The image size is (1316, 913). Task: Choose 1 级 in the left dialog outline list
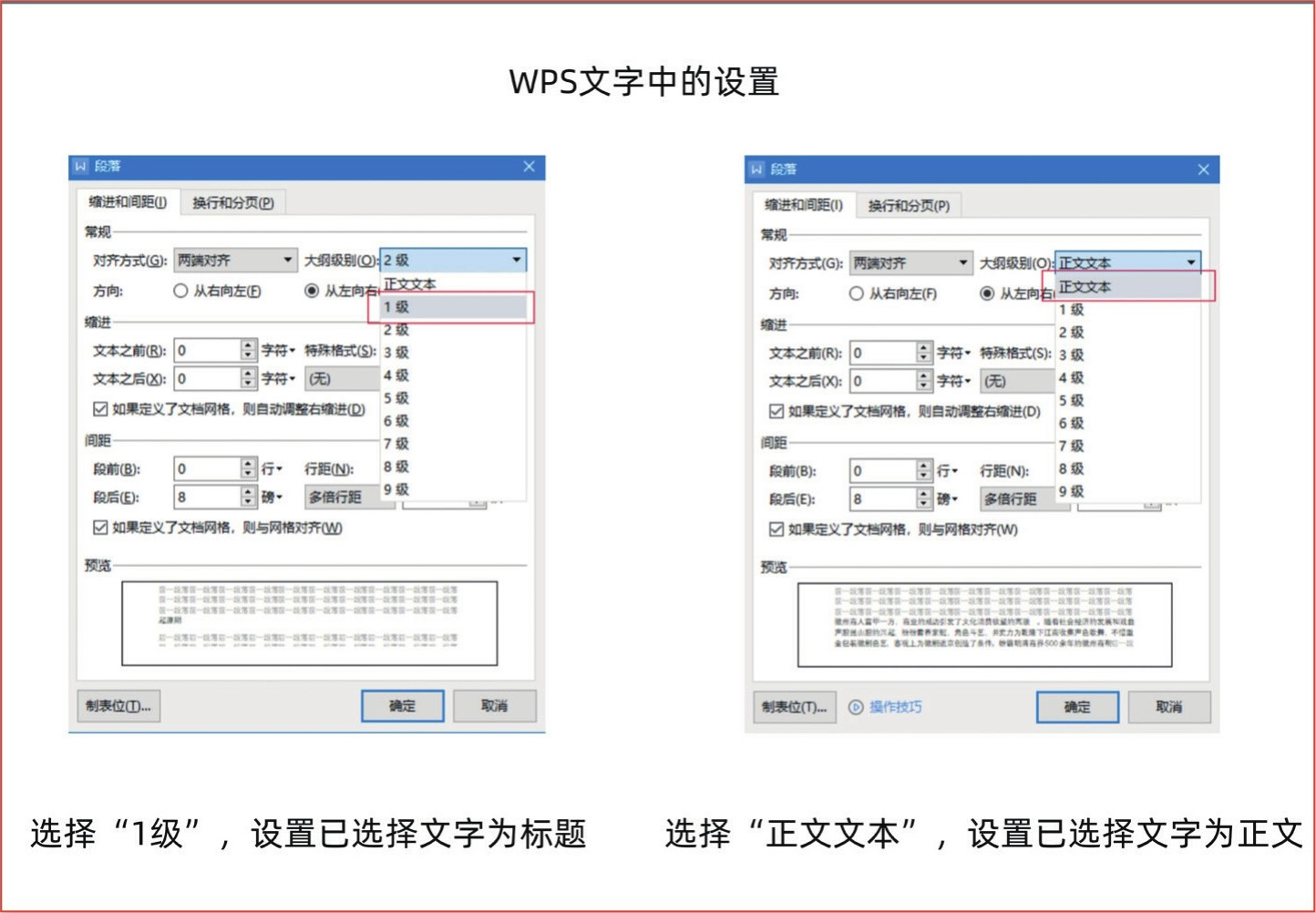pos(453,307)
